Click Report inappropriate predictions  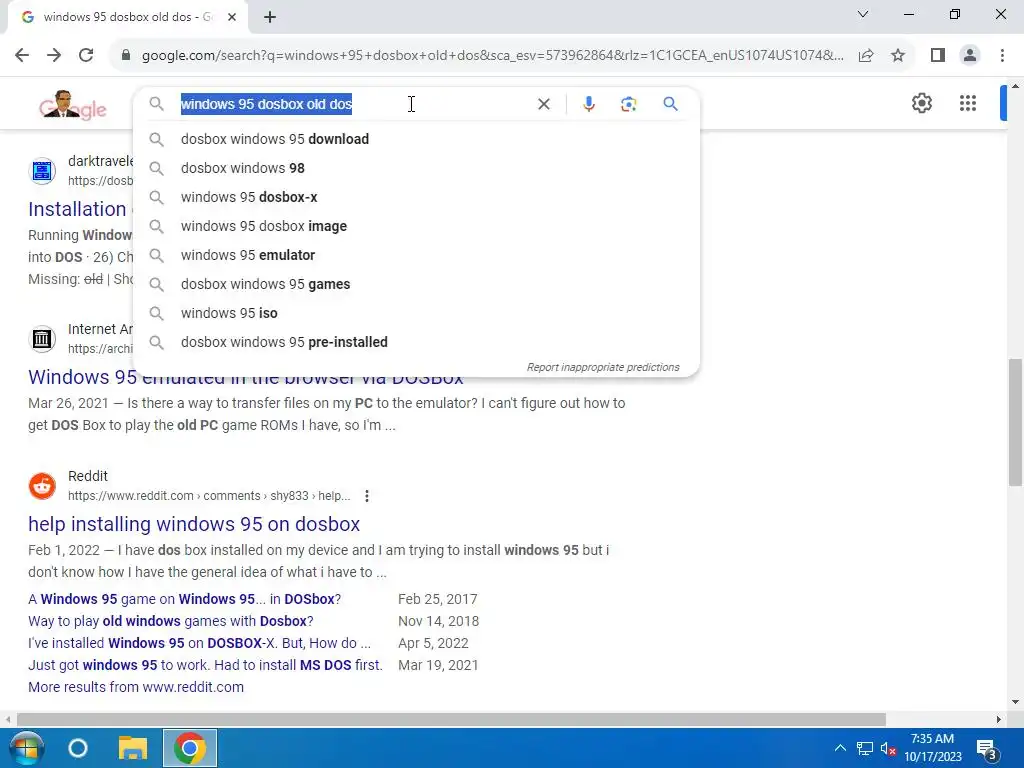603,367
